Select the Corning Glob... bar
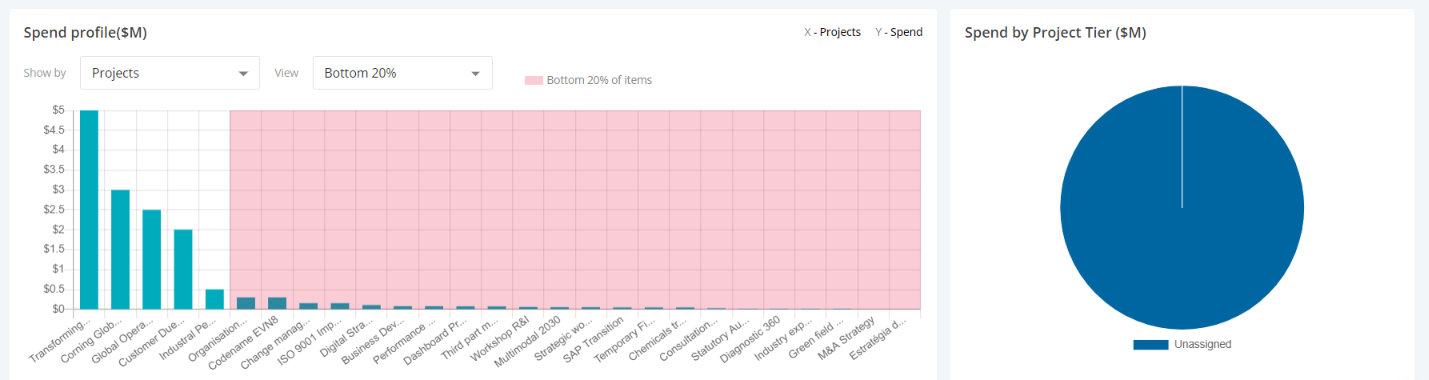 point(120,249)
